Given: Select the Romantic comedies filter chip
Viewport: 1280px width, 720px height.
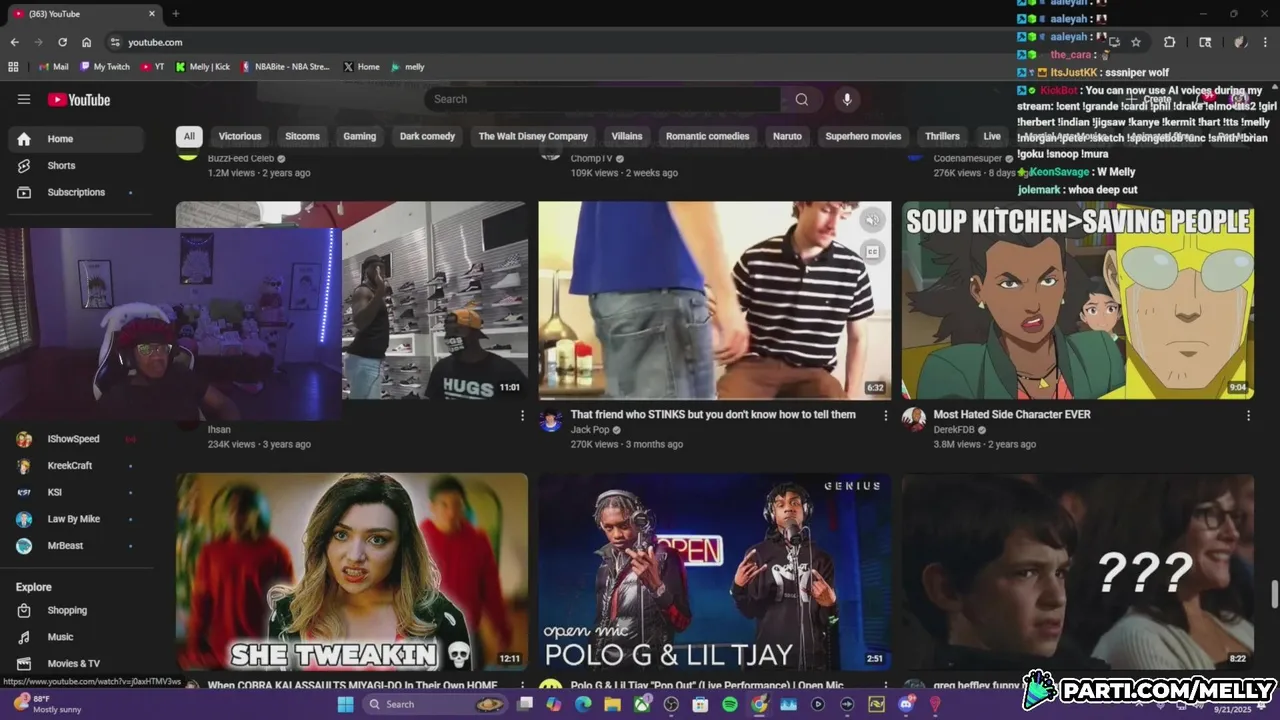Looking at the screenshot, I should pyautogui.click(x=708, y=136).
